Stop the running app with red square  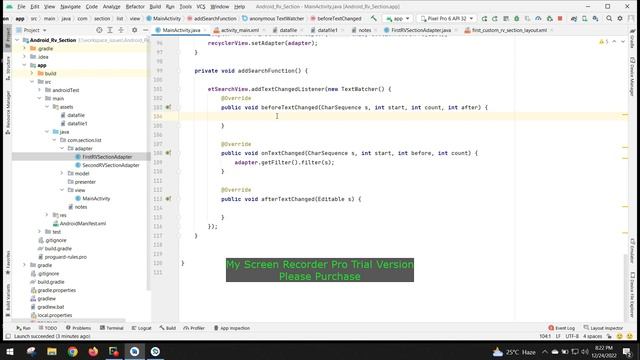click(x=560, y=18)
